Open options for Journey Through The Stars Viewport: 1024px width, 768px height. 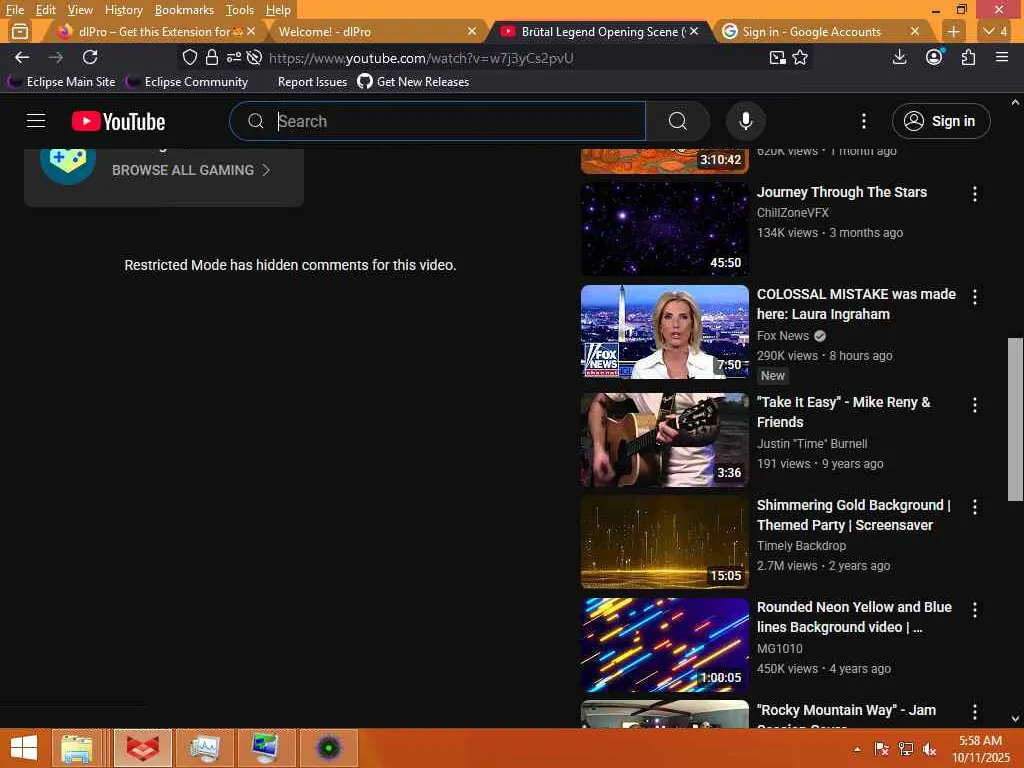974,194
